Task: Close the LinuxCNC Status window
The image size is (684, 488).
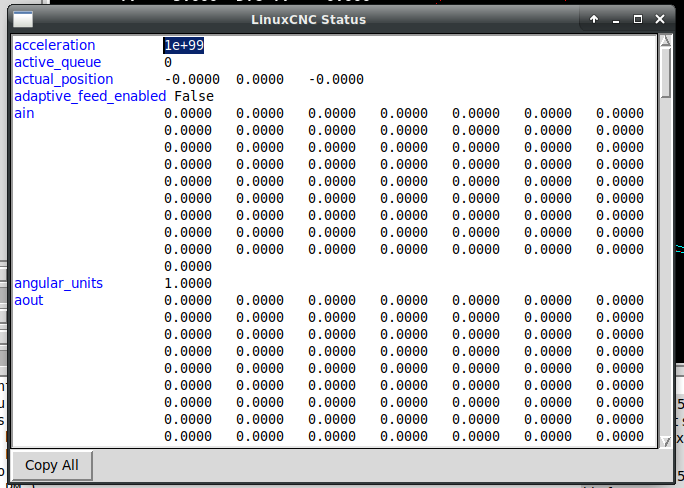Action: point(660,19)
